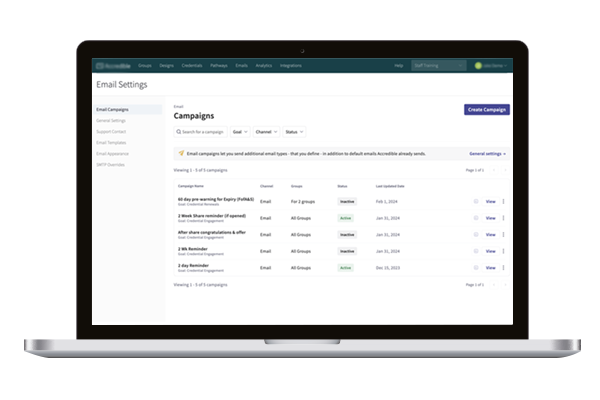
Task: Select Email Templates in the sidebar
Action: tap(111, 142)
